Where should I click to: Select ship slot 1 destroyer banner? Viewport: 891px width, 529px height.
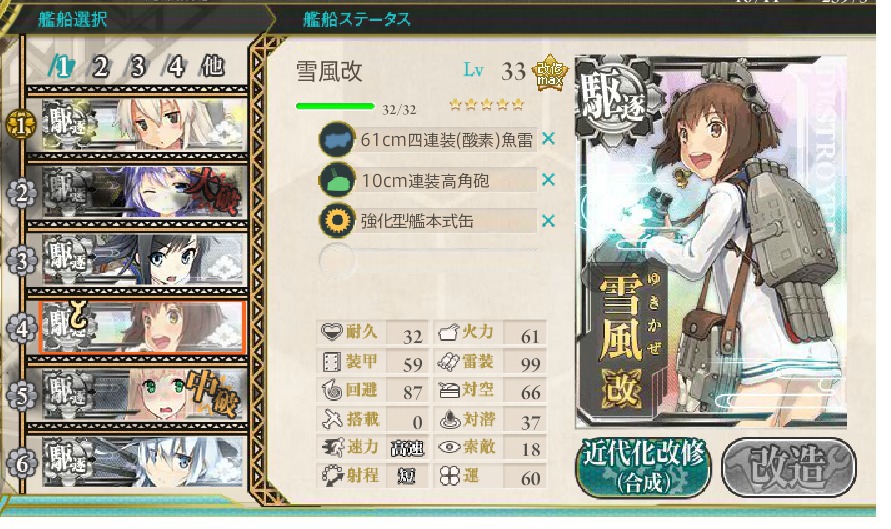(144, 124)
